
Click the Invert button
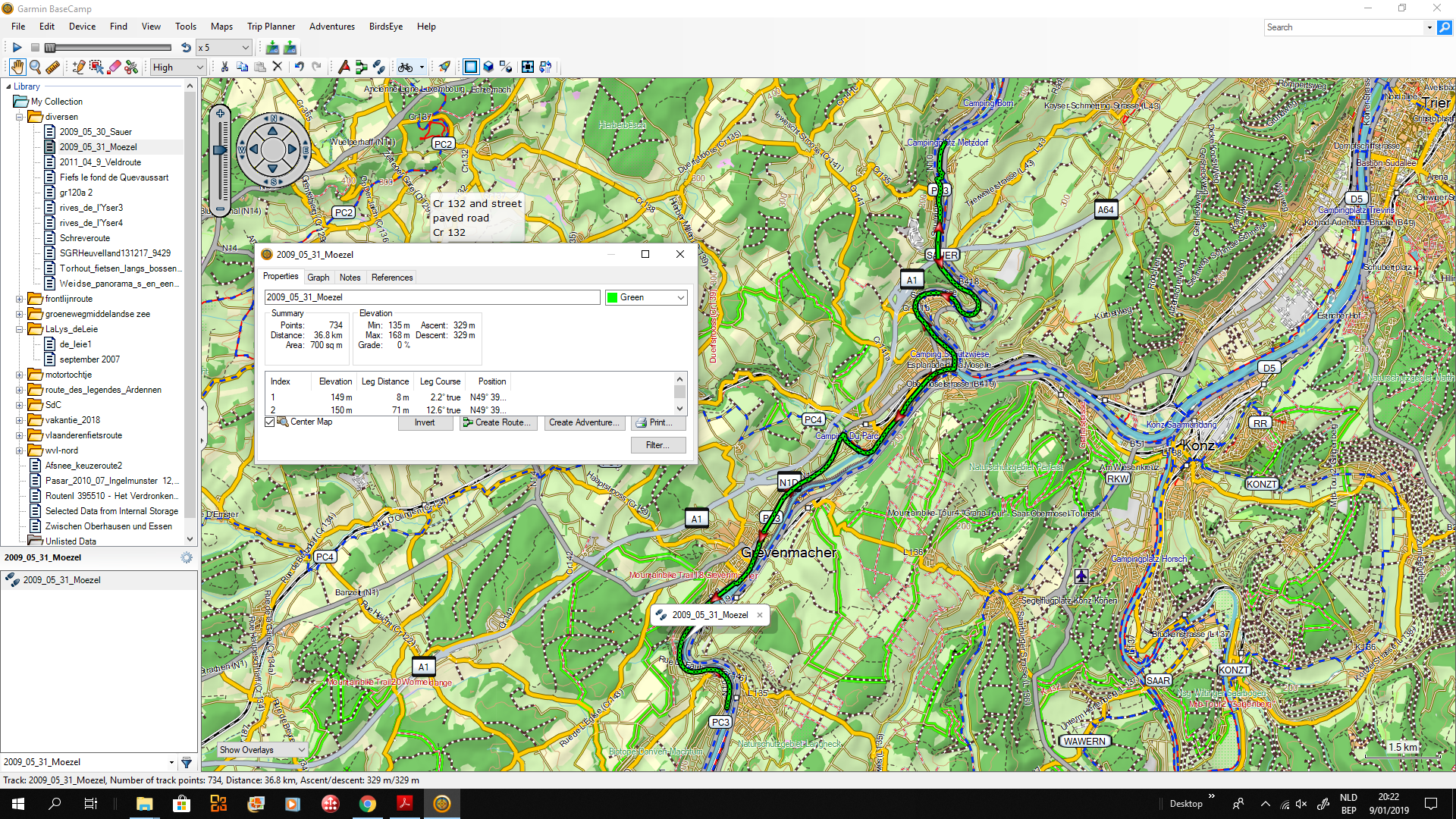coord(425,423)
